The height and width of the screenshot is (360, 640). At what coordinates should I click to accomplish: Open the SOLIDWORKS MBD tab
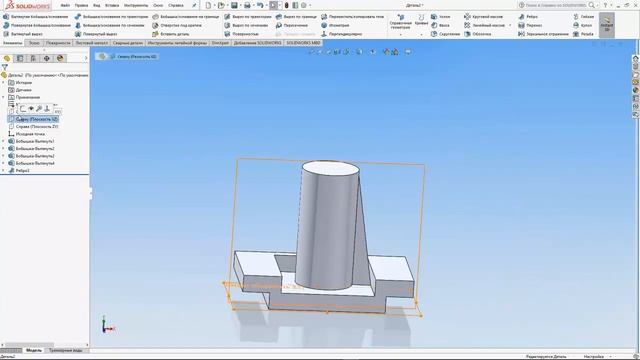click(x=304, y=43)
